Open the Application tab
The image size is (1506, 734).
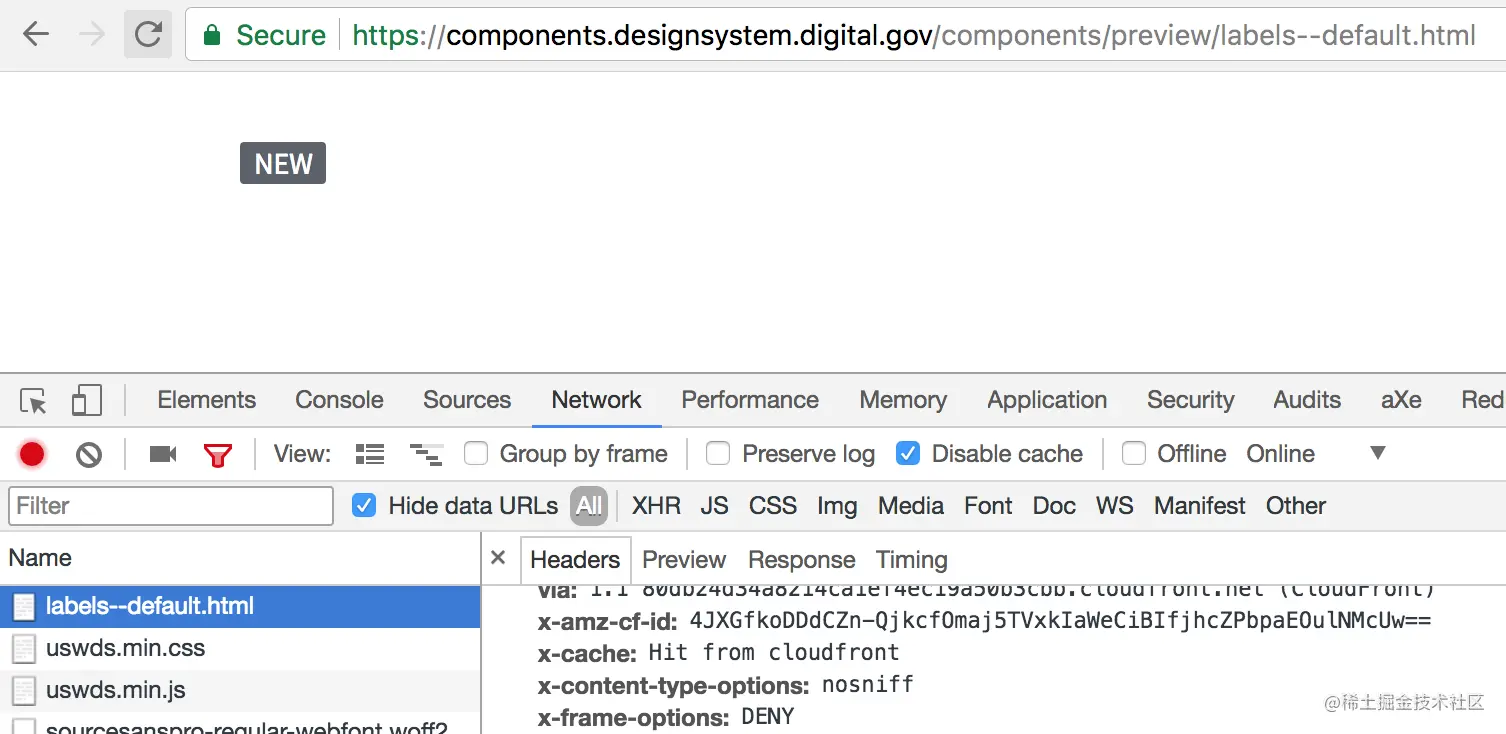click(x=1047, y=400)
